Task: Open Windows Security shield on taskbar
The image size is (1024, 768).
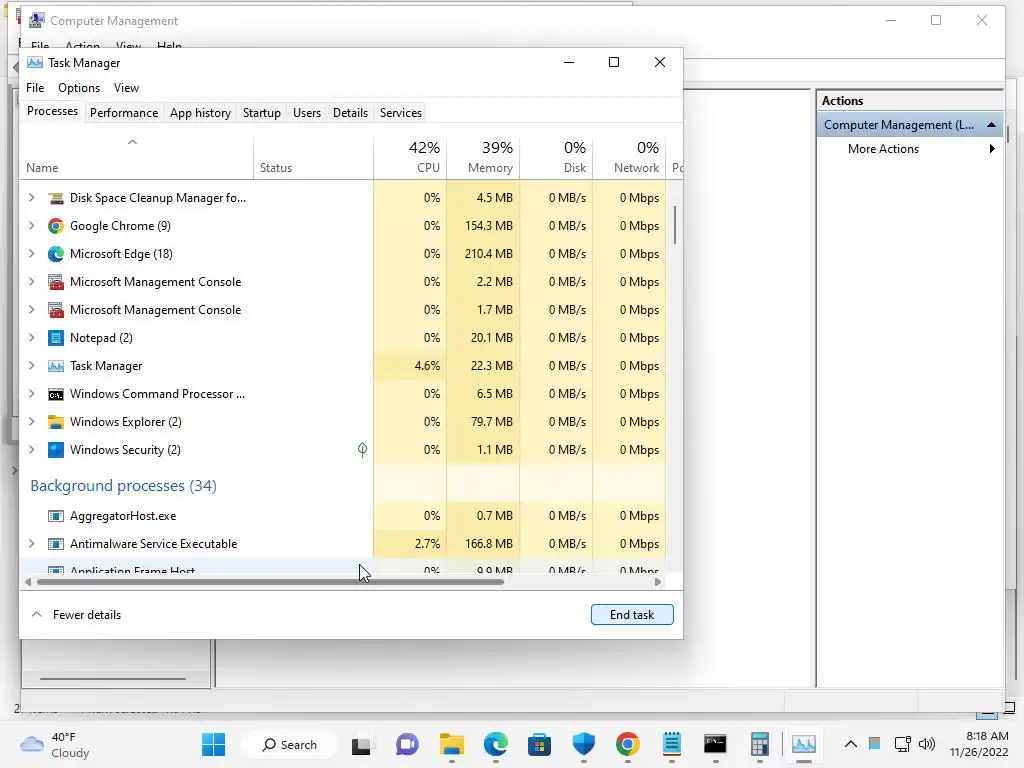Action: 584,744
